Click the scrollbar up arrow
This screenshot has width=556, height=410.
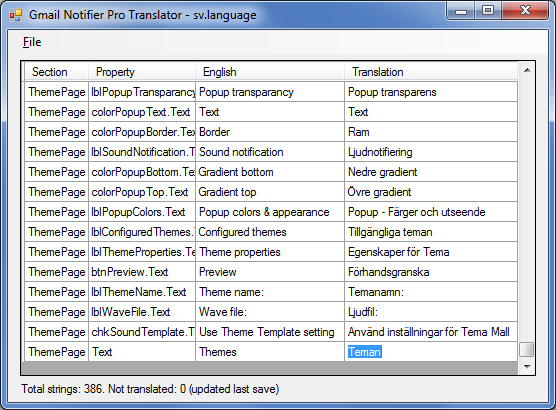tap(527, 70)
